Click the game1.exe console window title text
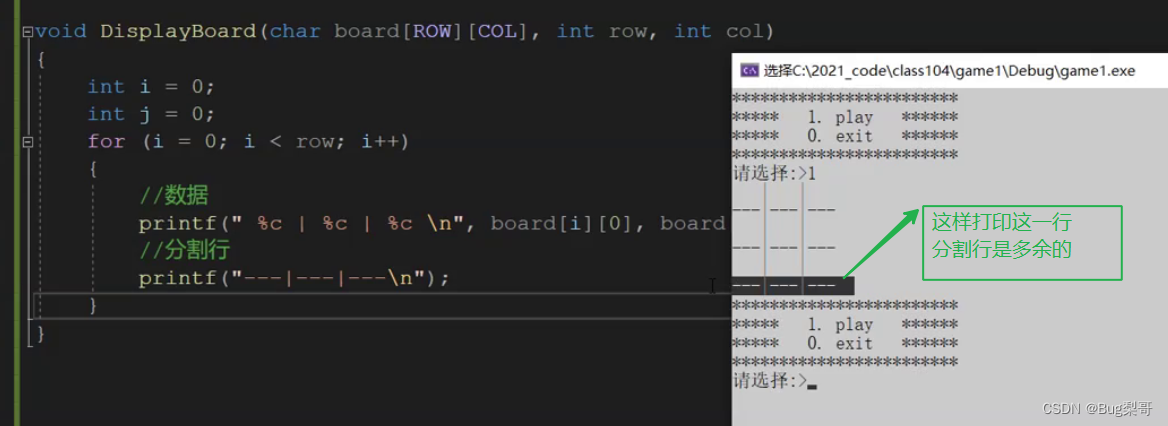The height and width of the screenshot is (426, 1168). 949,71
